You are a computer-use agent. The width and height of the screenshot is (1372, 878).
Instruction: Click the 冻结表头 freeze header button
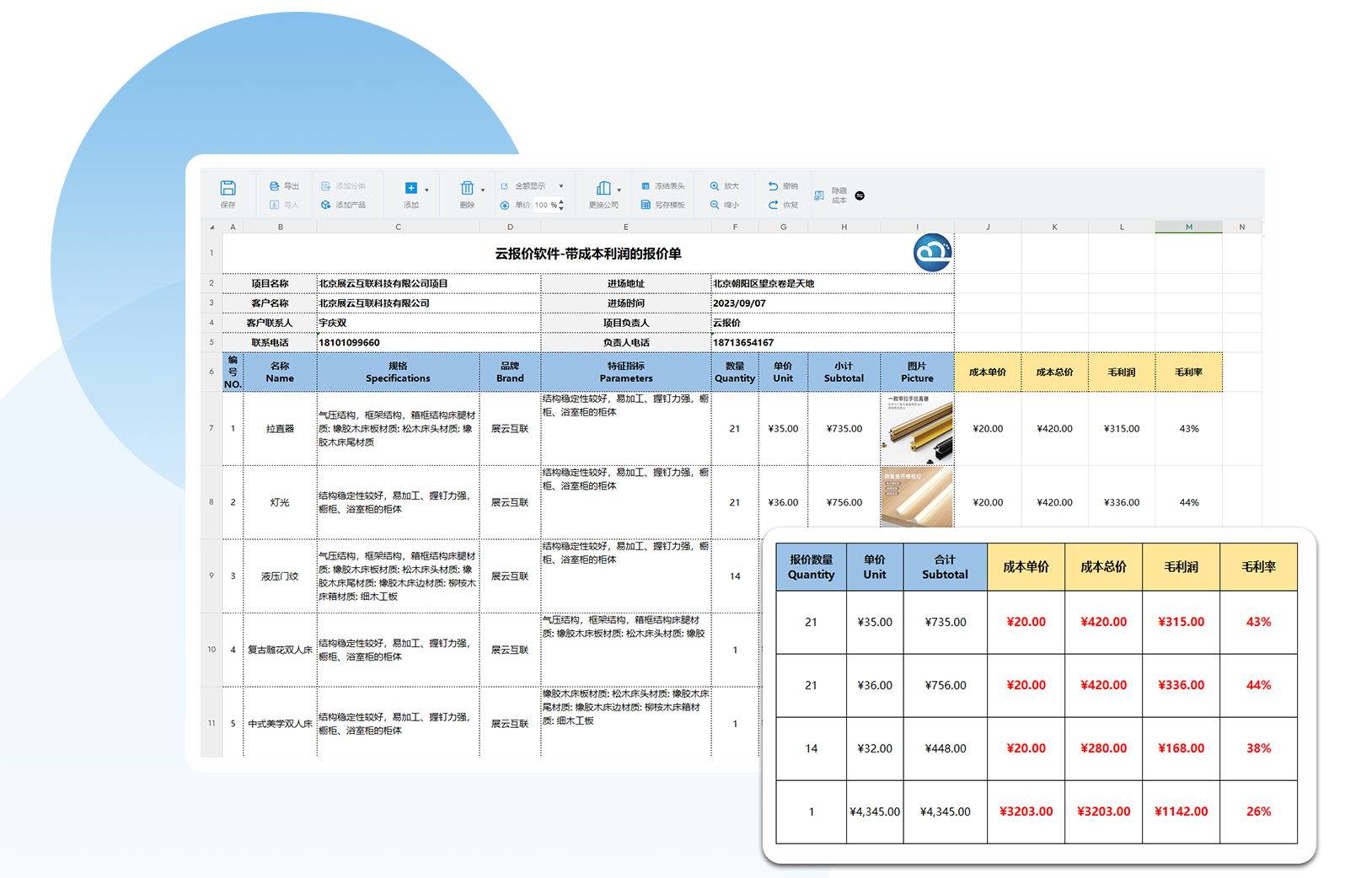663,186
